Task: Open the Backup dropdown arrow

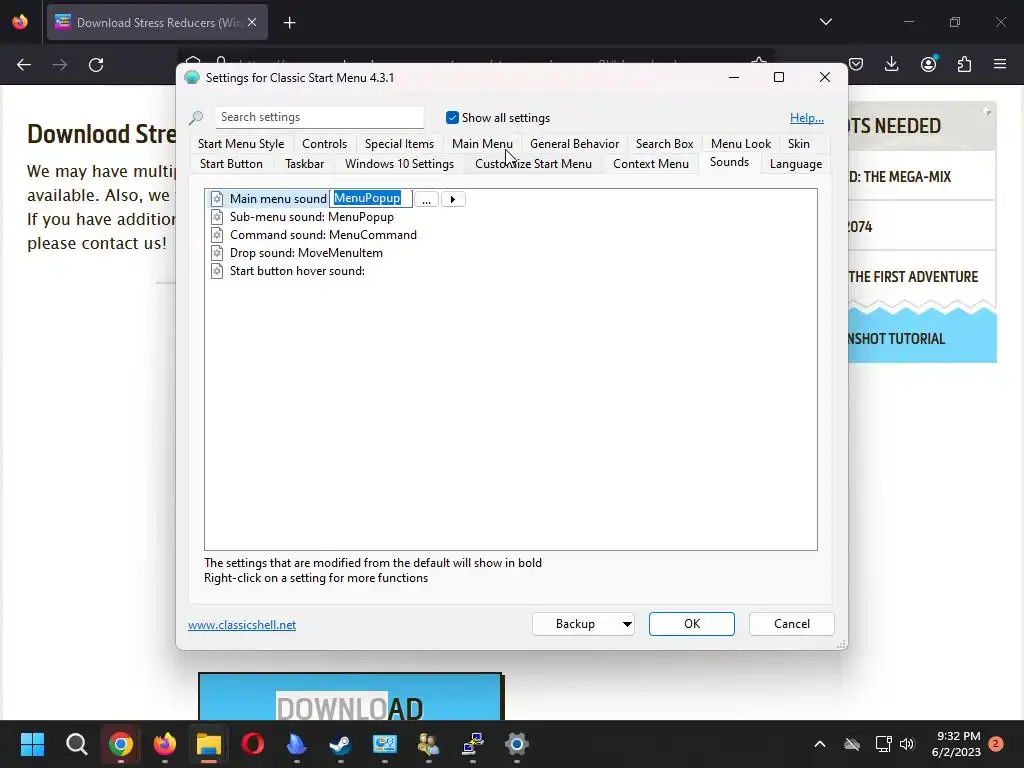Action: pos(627,624)
